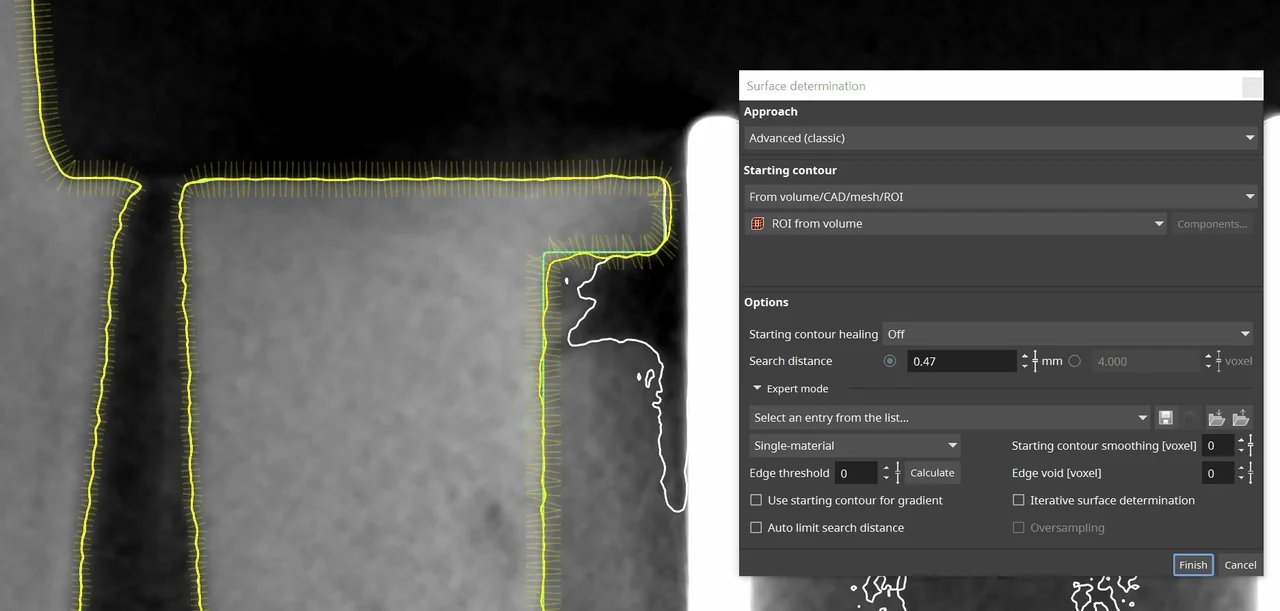This screenshot has width=1280, height=611.
Task: Close the Surface determination dialog
Action: (x=1251, y=87)
